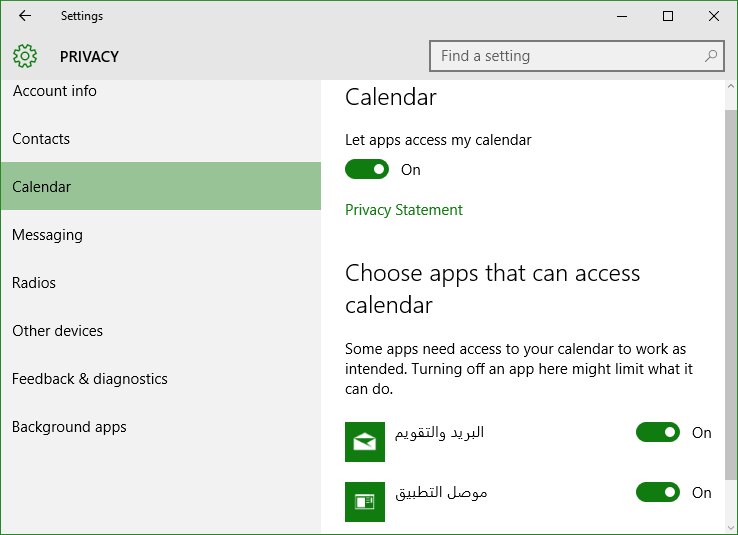The width and height of the screenshot is (738, 535).
Task: Click the Mail and Calendar app icon
Action: [365, 442]
